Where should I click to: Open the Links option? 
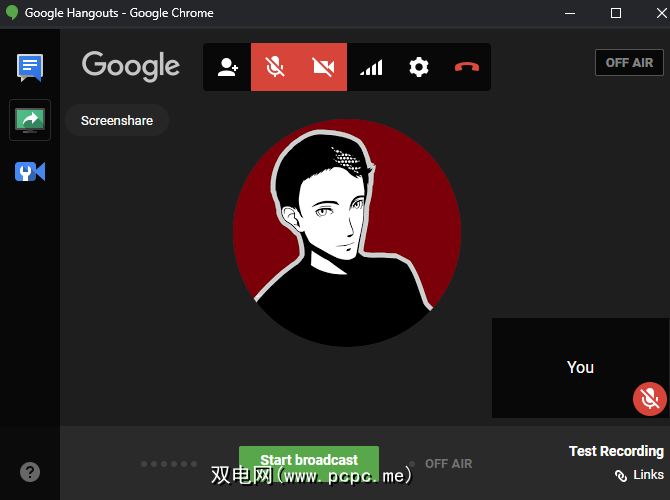(639, 475)
